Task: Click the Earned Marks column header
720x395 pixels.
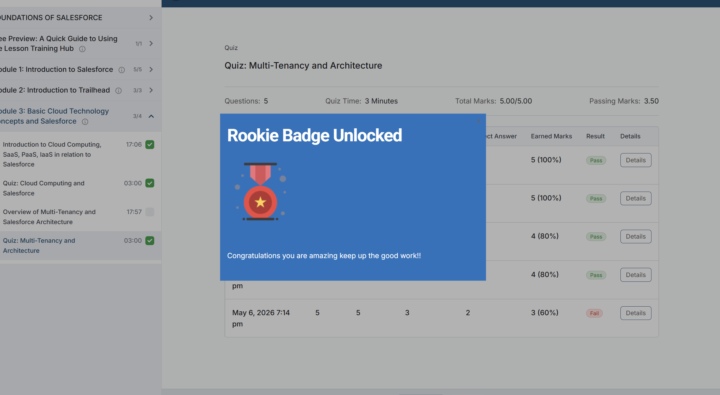Action: click(551, 136)
